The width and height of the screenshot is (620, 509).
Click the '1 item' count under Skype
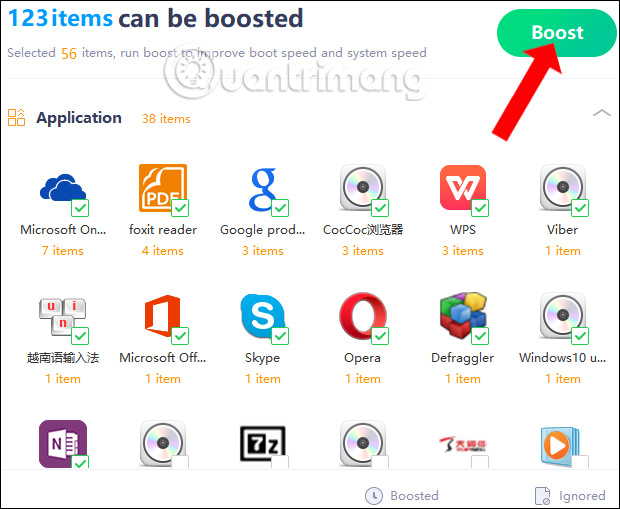click(263, 379)
